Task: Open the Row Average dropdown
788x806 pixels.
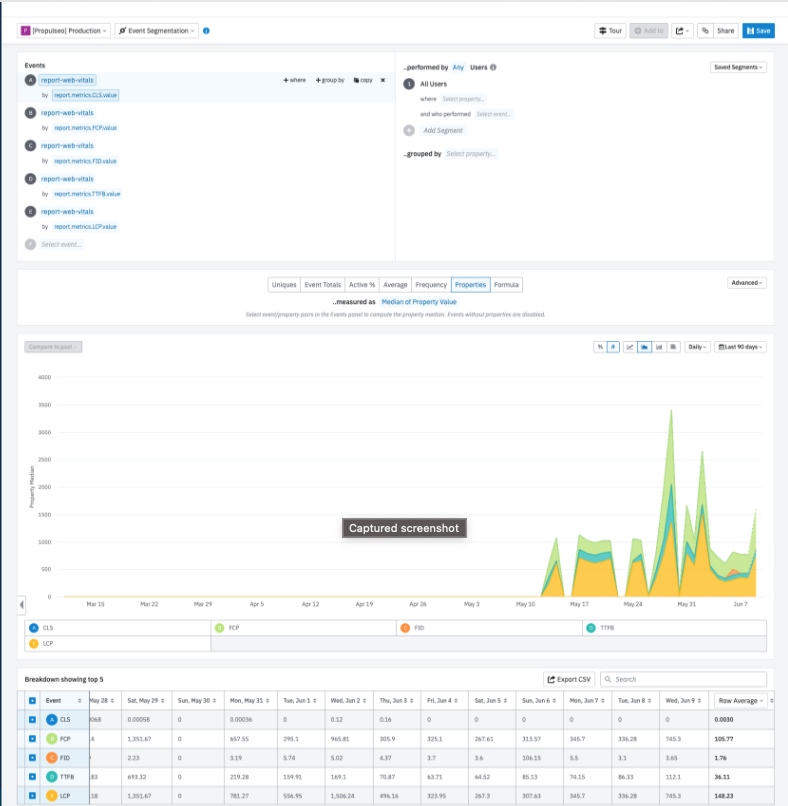Action: pyautogui.click(x=740, y=701)
